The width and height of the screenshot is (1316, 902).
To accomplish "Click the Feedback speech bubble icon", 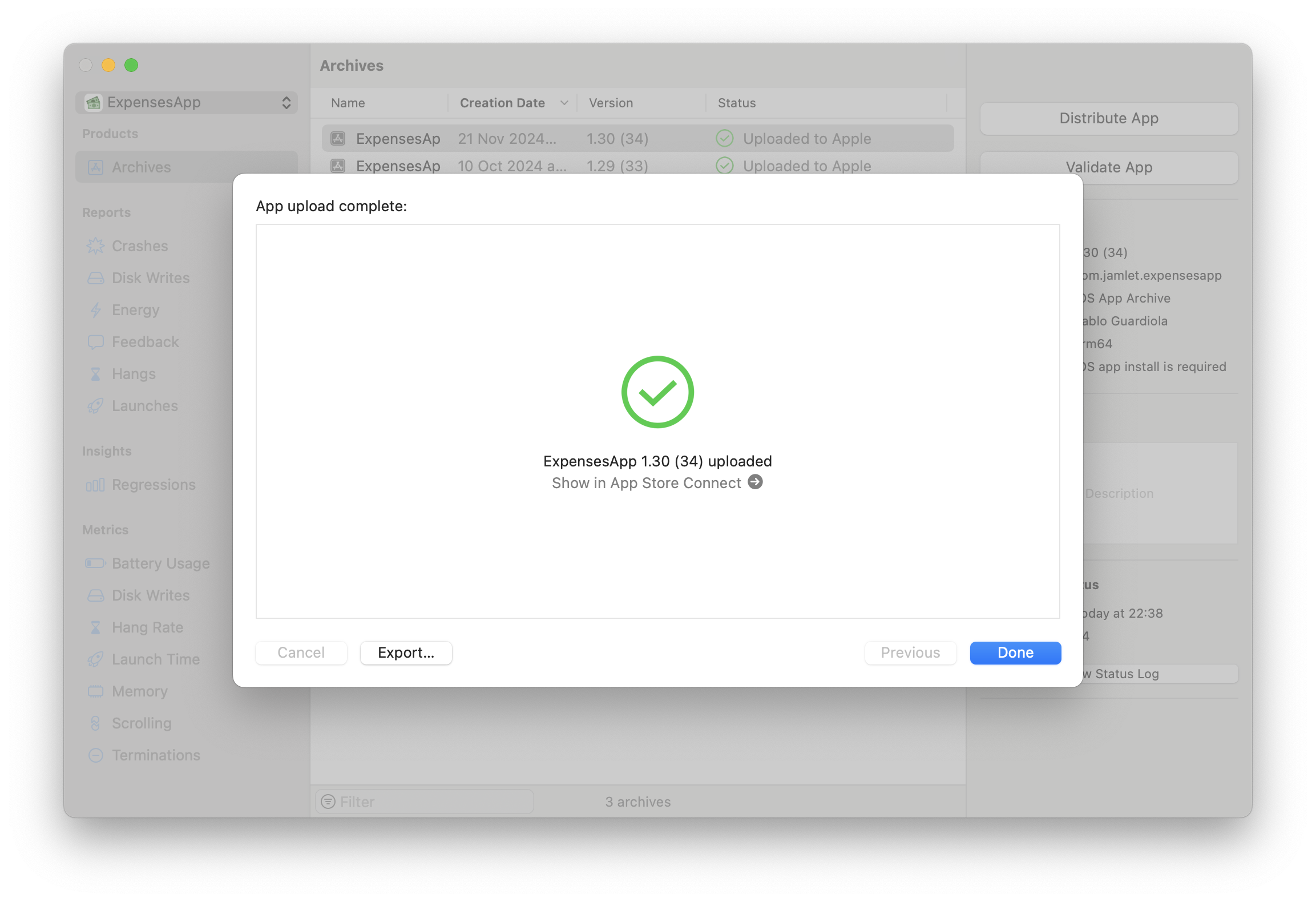I will click(95, 342).
